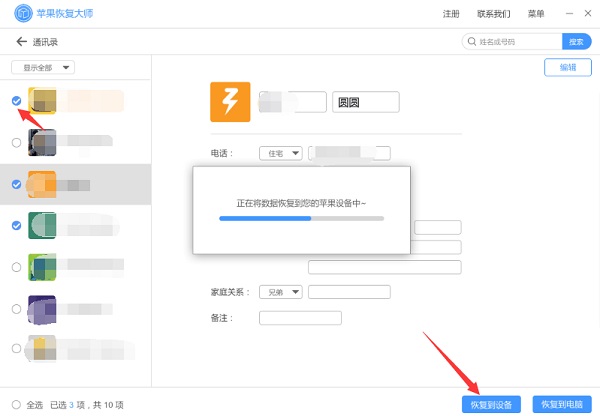The image size is (600, 416).
Task: Minimize the application window
Action: point(569,14)
